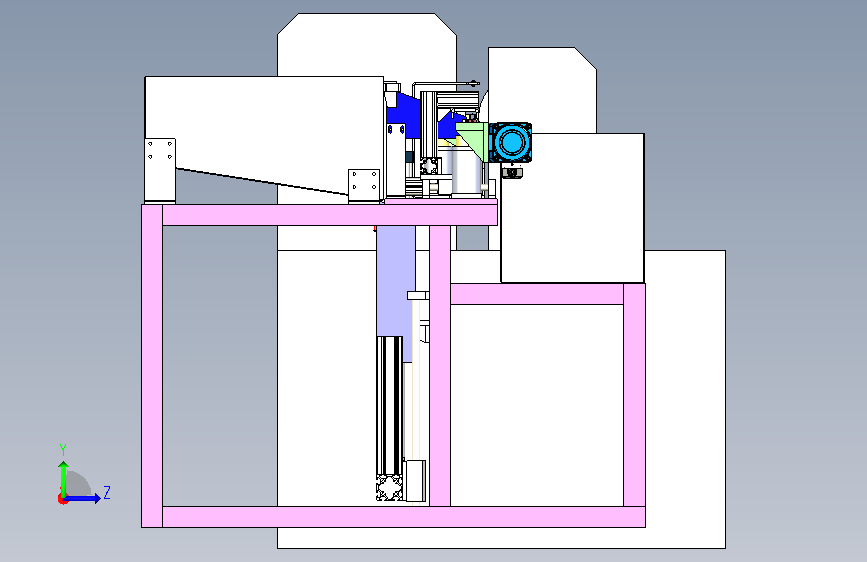867x562 pixels.
Task: Select the white cylinder below the green bracket
Action: 466,170
